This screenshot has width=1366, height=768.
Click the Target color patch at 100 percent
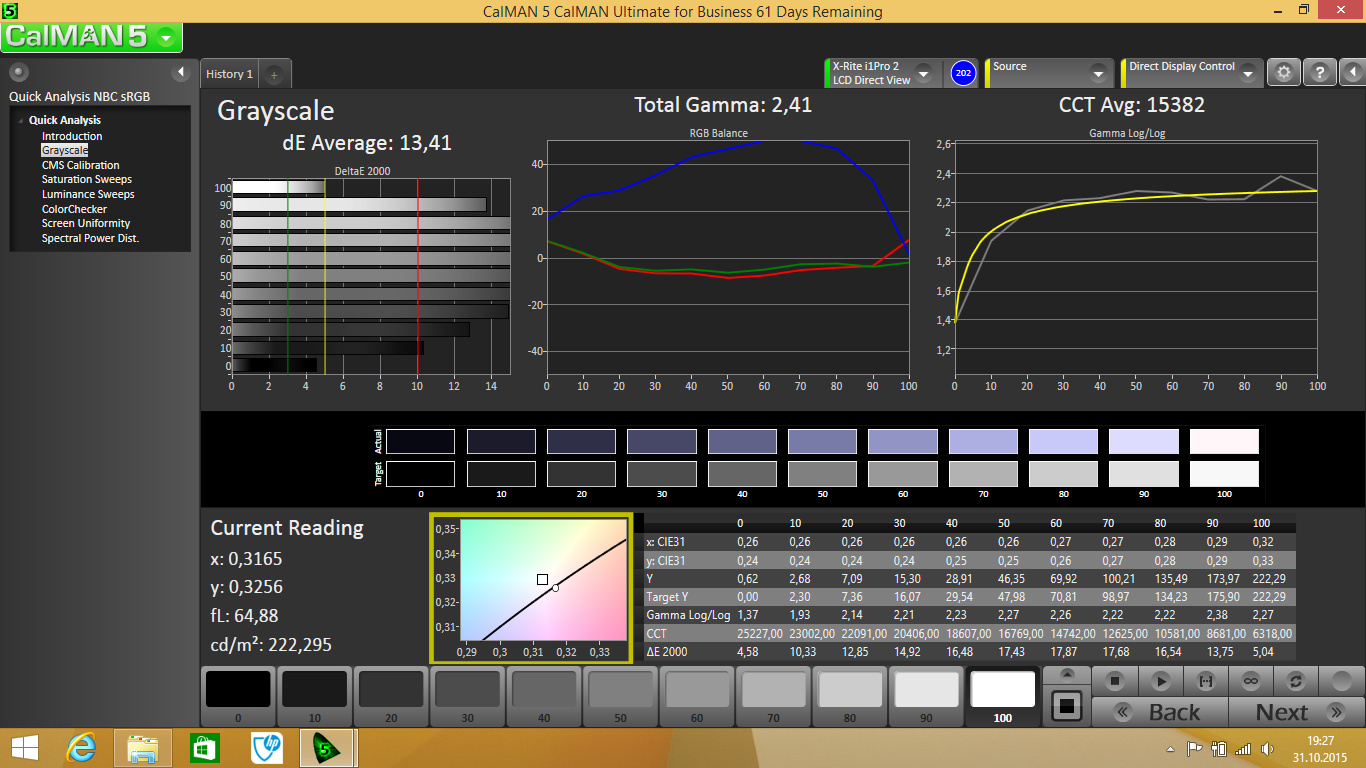pyautogui.click(x=1224, y=473)
